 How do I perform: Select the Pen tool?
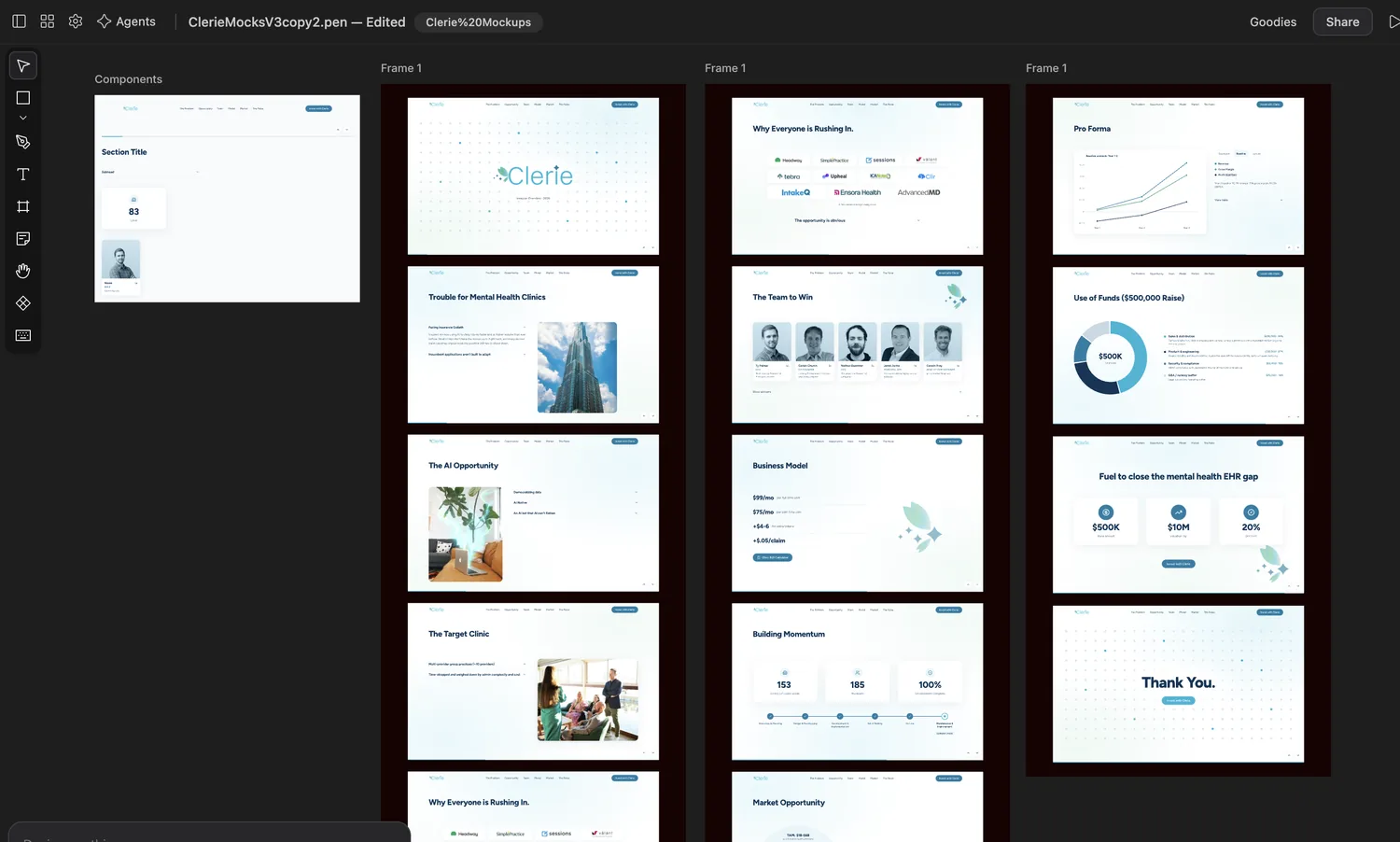(x=23, y=142)
